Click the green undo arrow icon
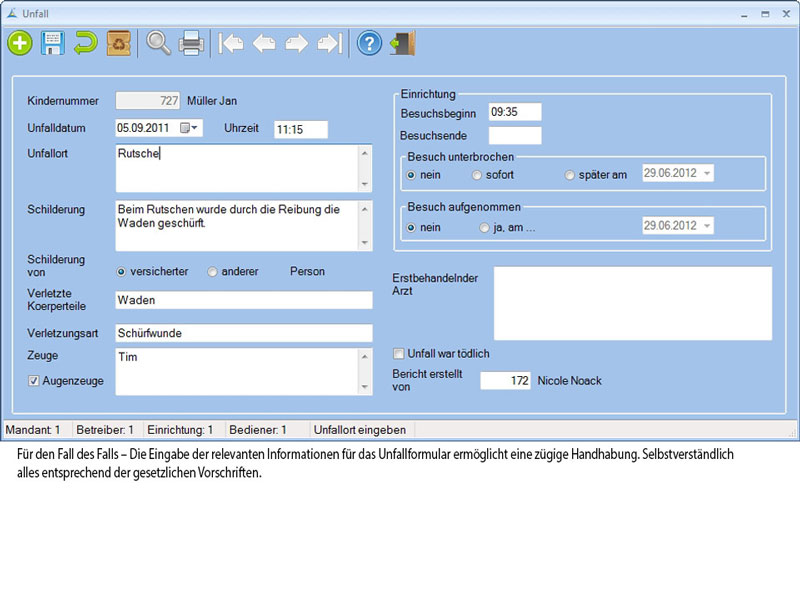Viewport: 800px width, 600px height. 85,43
